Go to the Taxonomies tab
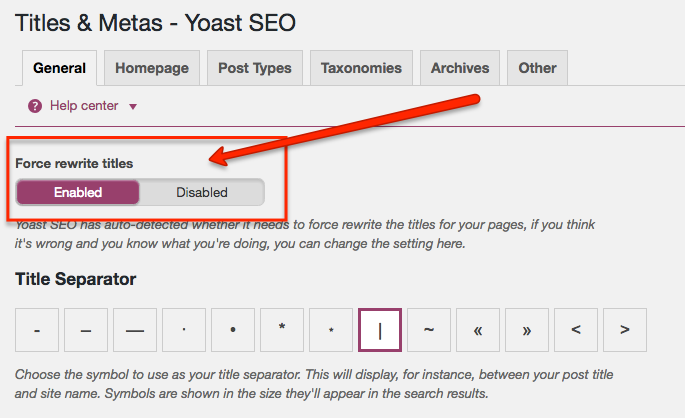 click(361, 68)
